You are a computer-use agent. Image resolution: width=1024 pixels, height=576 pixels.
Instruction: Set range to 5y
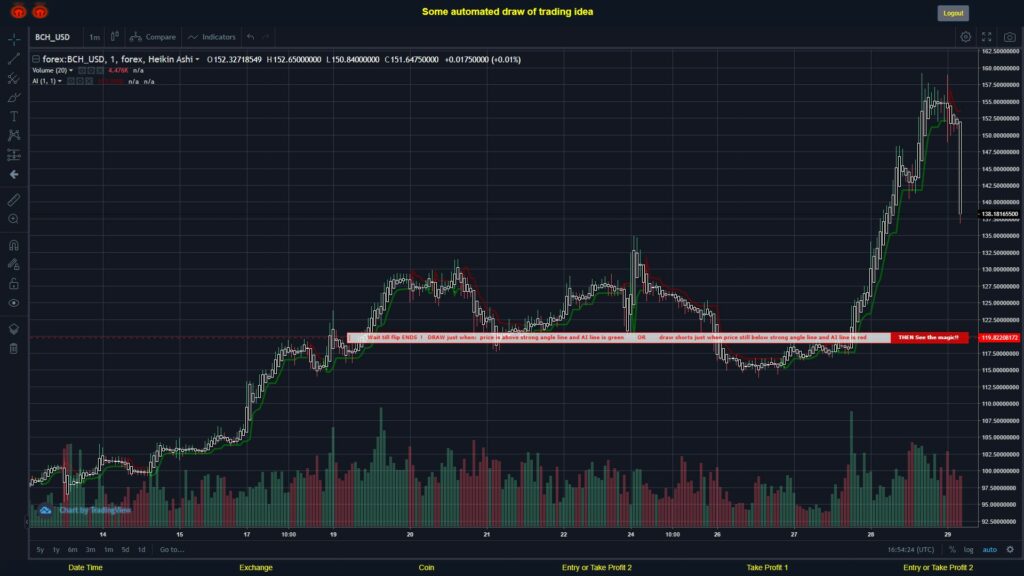tap(40, 549)
